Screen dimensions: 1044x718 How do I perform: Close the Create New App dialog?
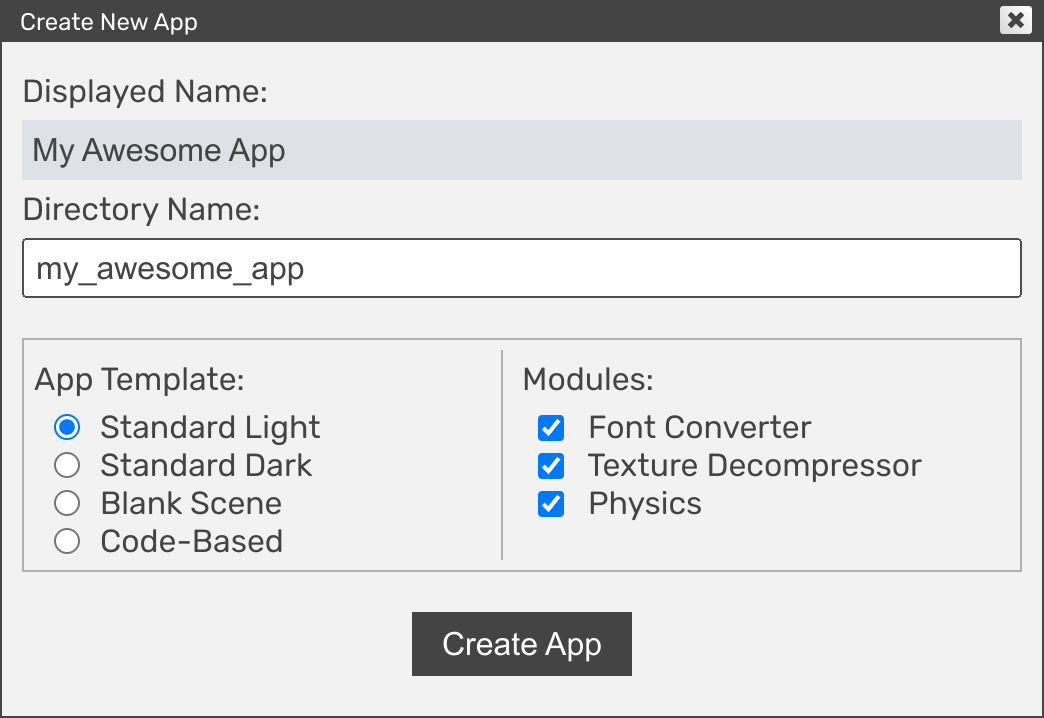[x=1015, y=20]
